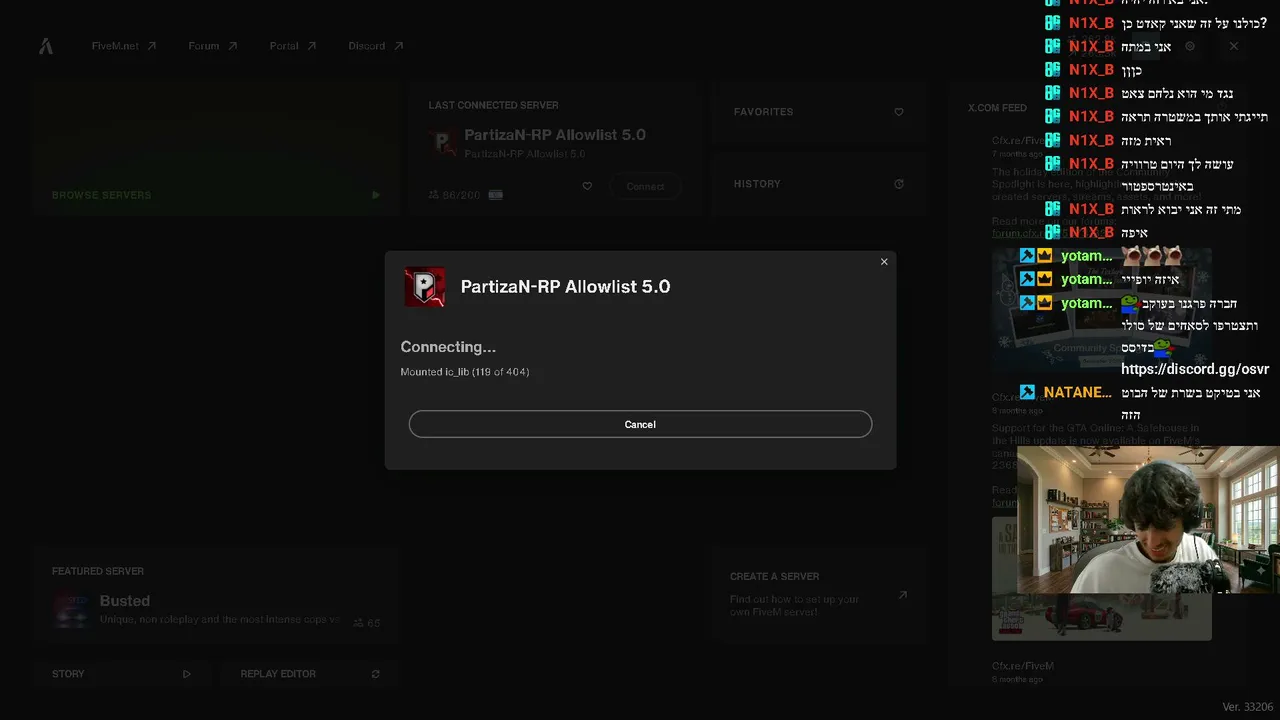
Task: Click the clock icon beside History
Action: [899, 184]
